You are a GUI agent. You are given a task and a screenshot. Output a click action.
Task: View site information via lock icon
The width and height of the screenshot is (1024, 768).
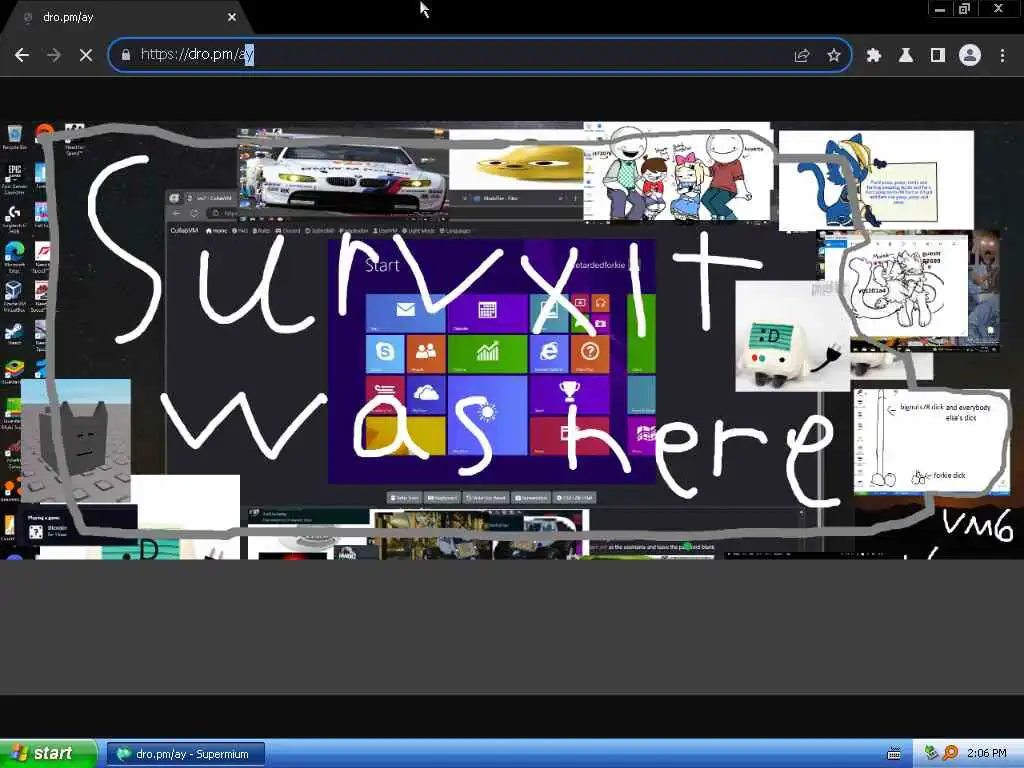pyautogui.click(x=126, y=55)
